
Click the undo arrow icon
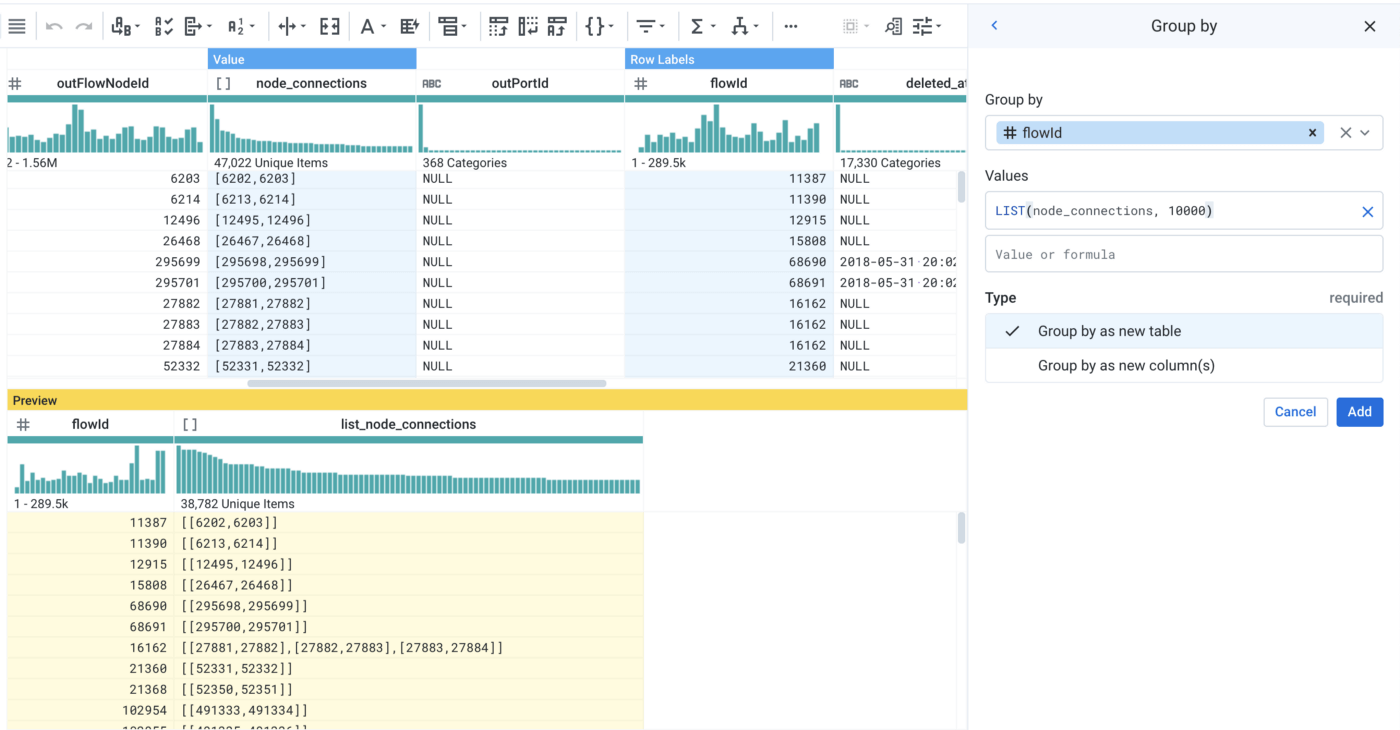click(54, 27)
